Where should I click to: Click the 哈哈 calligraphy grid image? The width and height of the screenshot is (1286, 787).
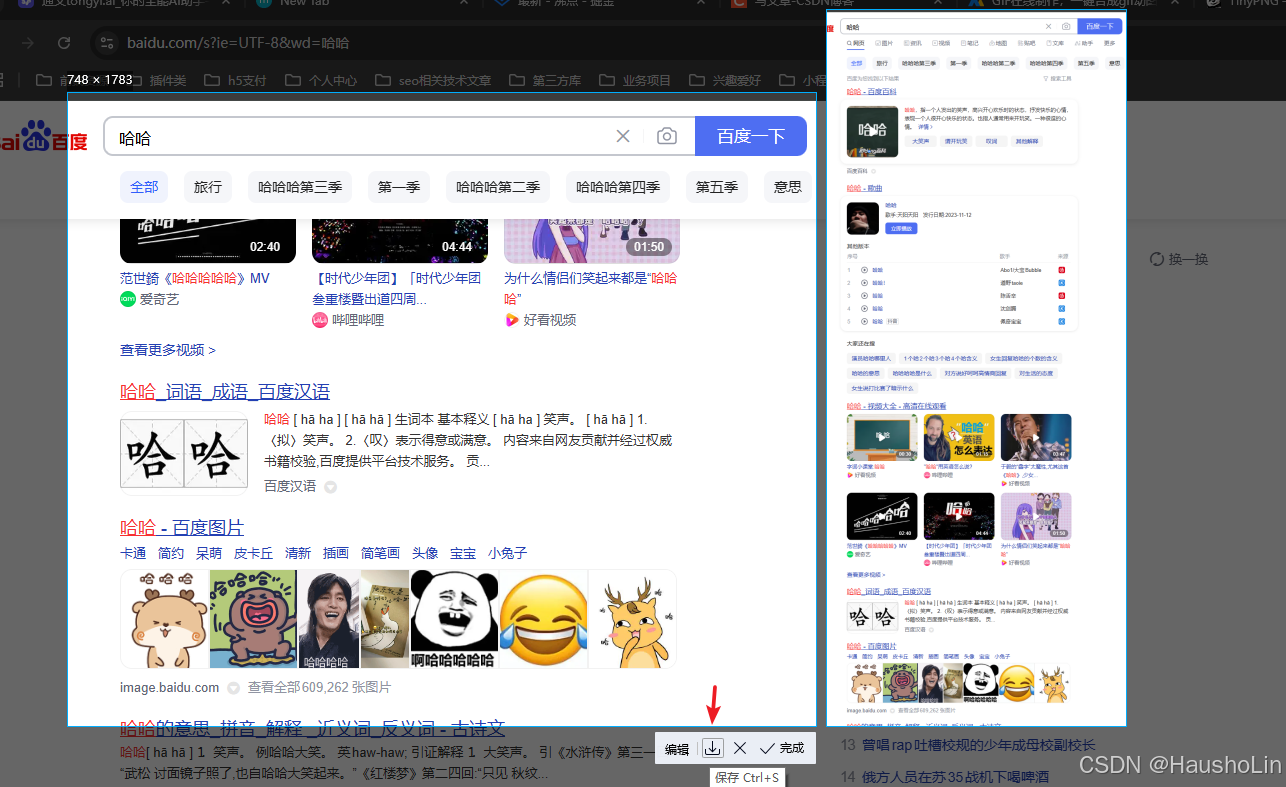pos(184,452)
